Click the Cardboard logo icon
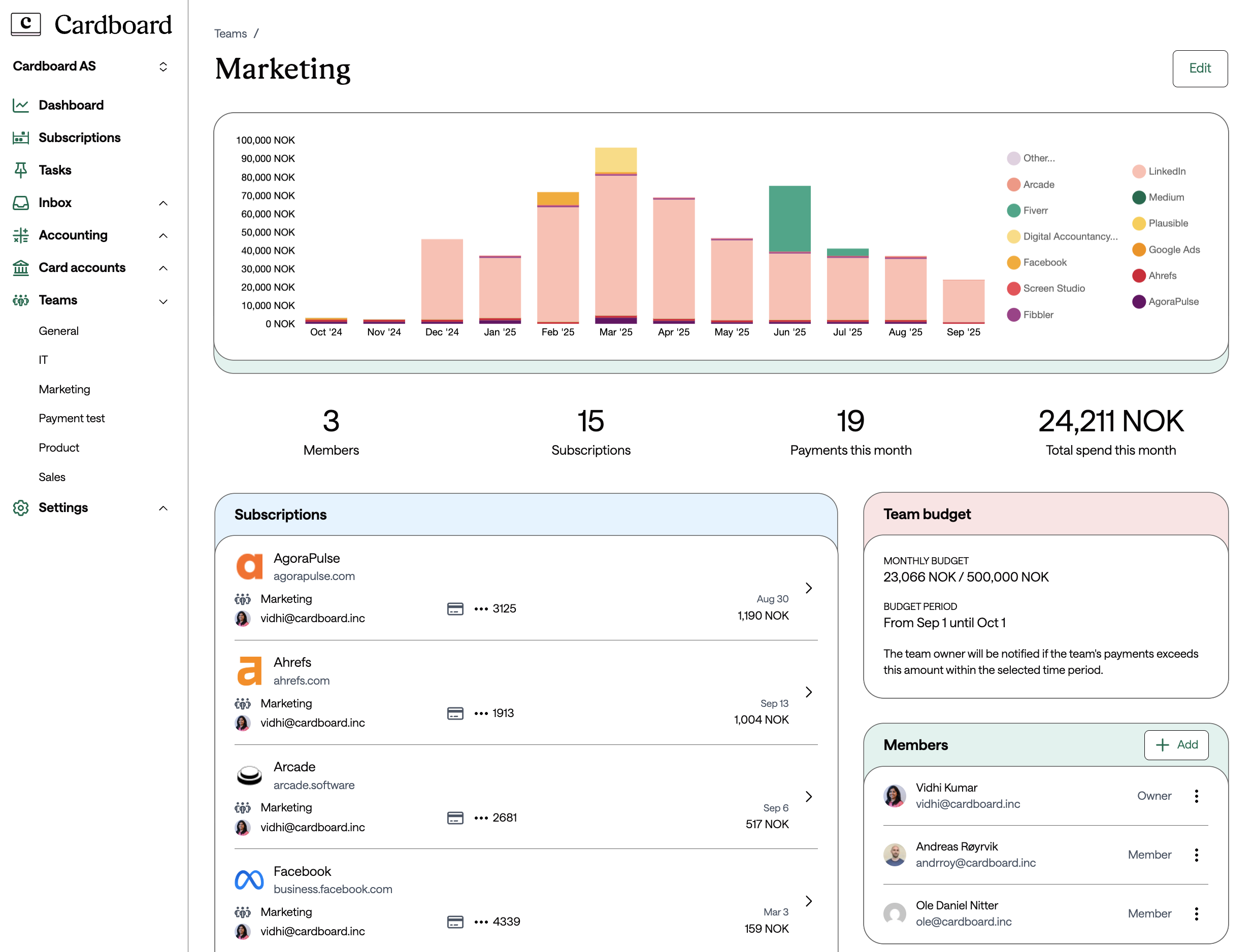The image size is (1253, 952). coord(25,24)
